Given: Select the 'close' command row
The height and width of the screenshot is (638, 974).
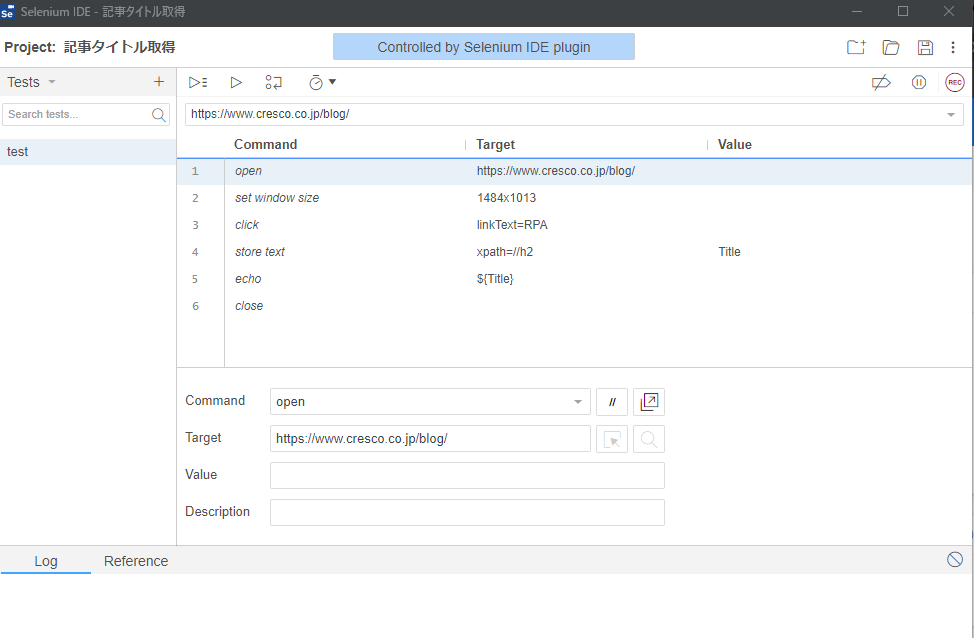Looking at the screenshot, I should [x=574, y=306].
